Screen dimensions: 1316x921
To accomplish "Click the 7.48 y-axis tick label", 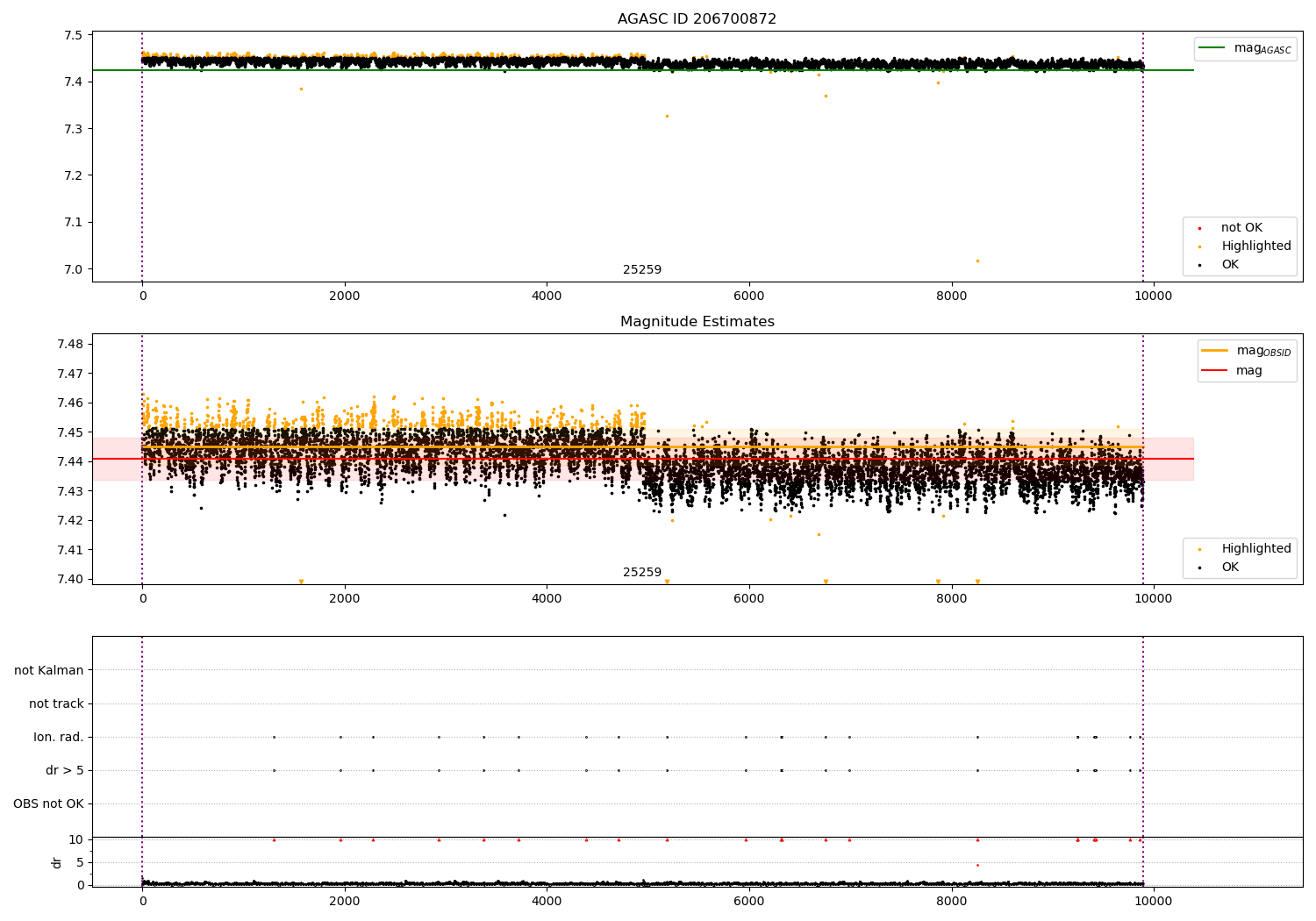I will (70, 344).
